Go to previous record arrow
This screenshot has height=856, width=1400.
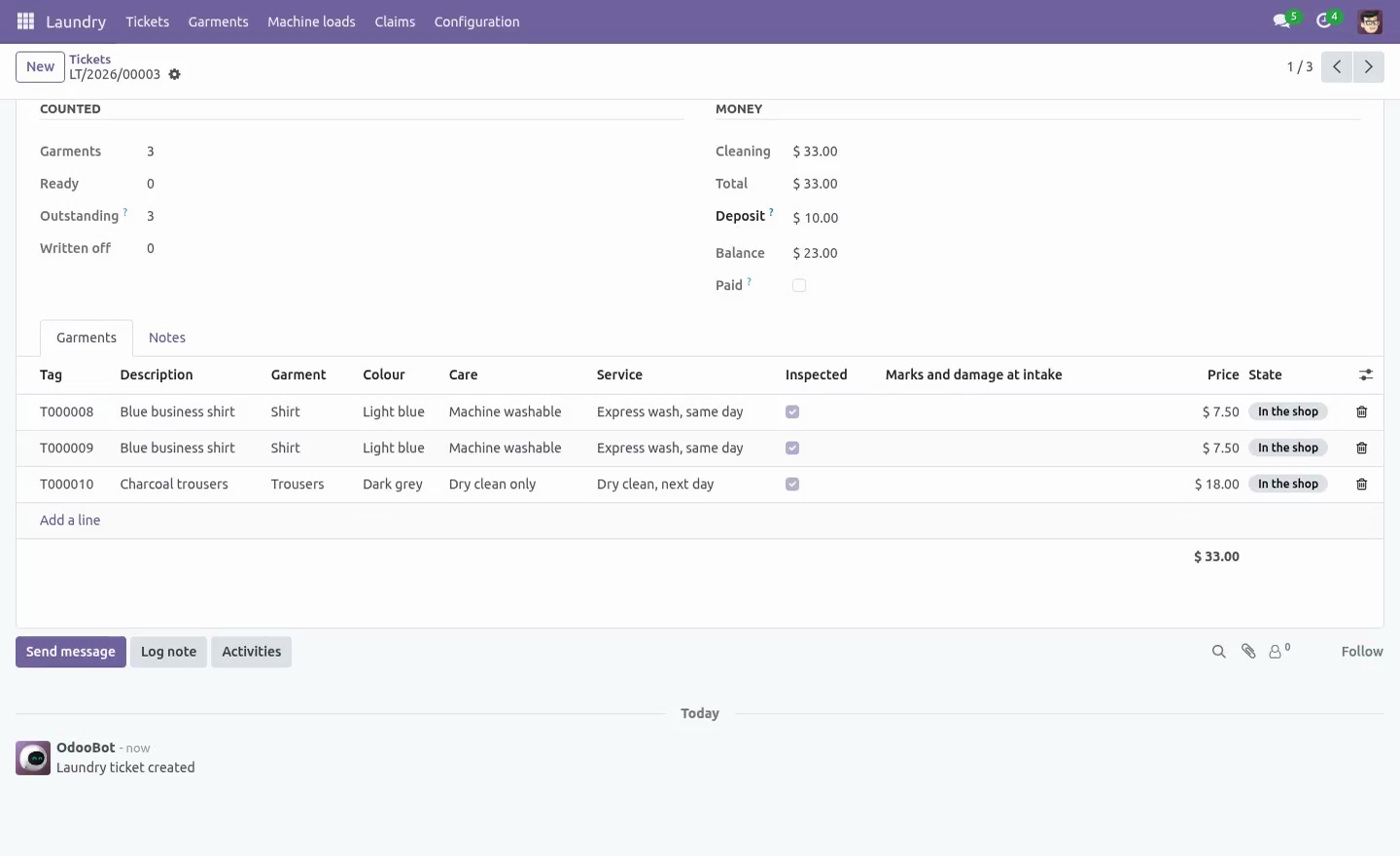click(1337, 67)
